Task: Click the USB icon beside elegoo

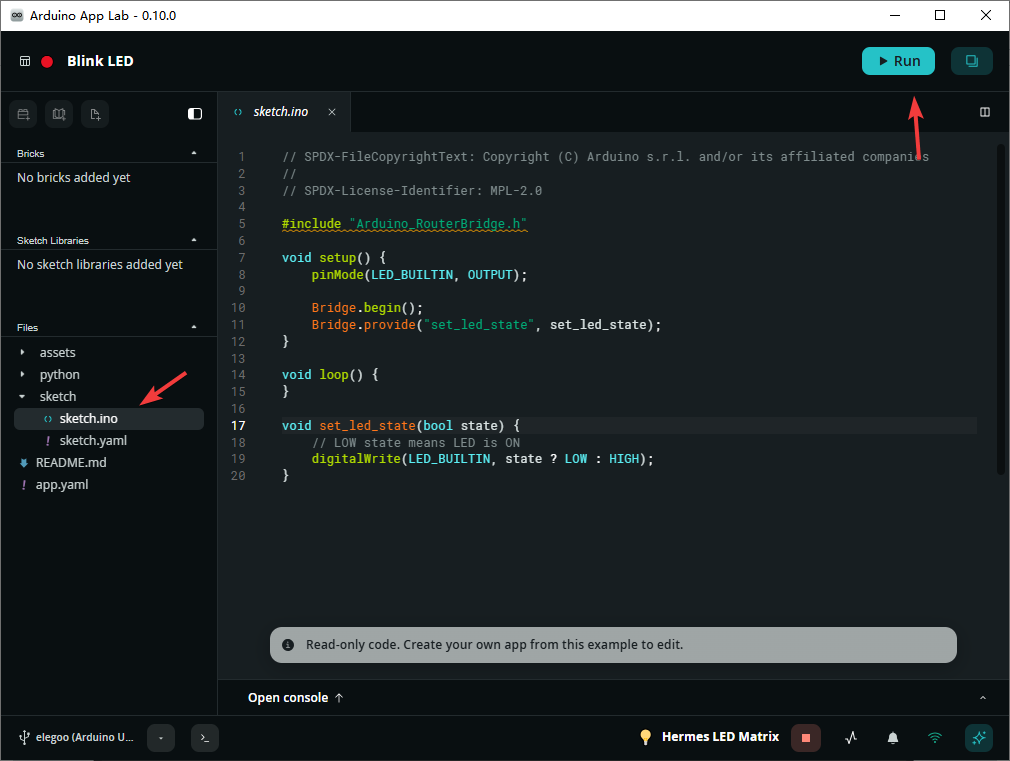Action: point(24,738)
